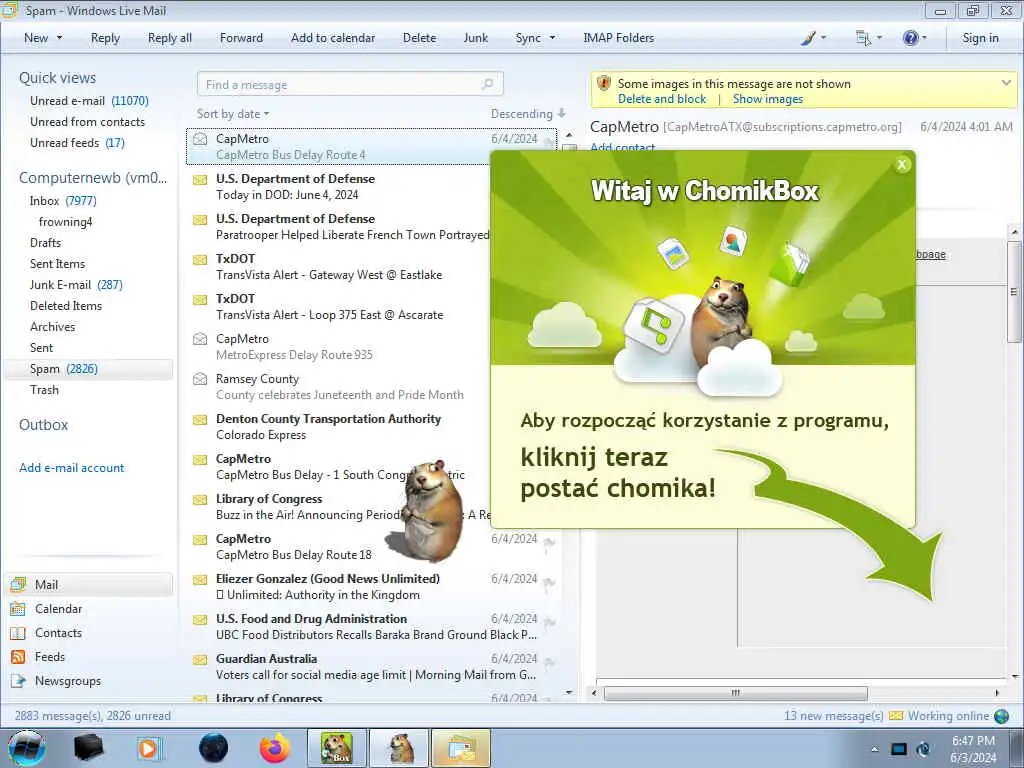1024x768 pixels.
Task: Open Unread from contacts view
Action: pyautogui.click(x=87, y=121)
